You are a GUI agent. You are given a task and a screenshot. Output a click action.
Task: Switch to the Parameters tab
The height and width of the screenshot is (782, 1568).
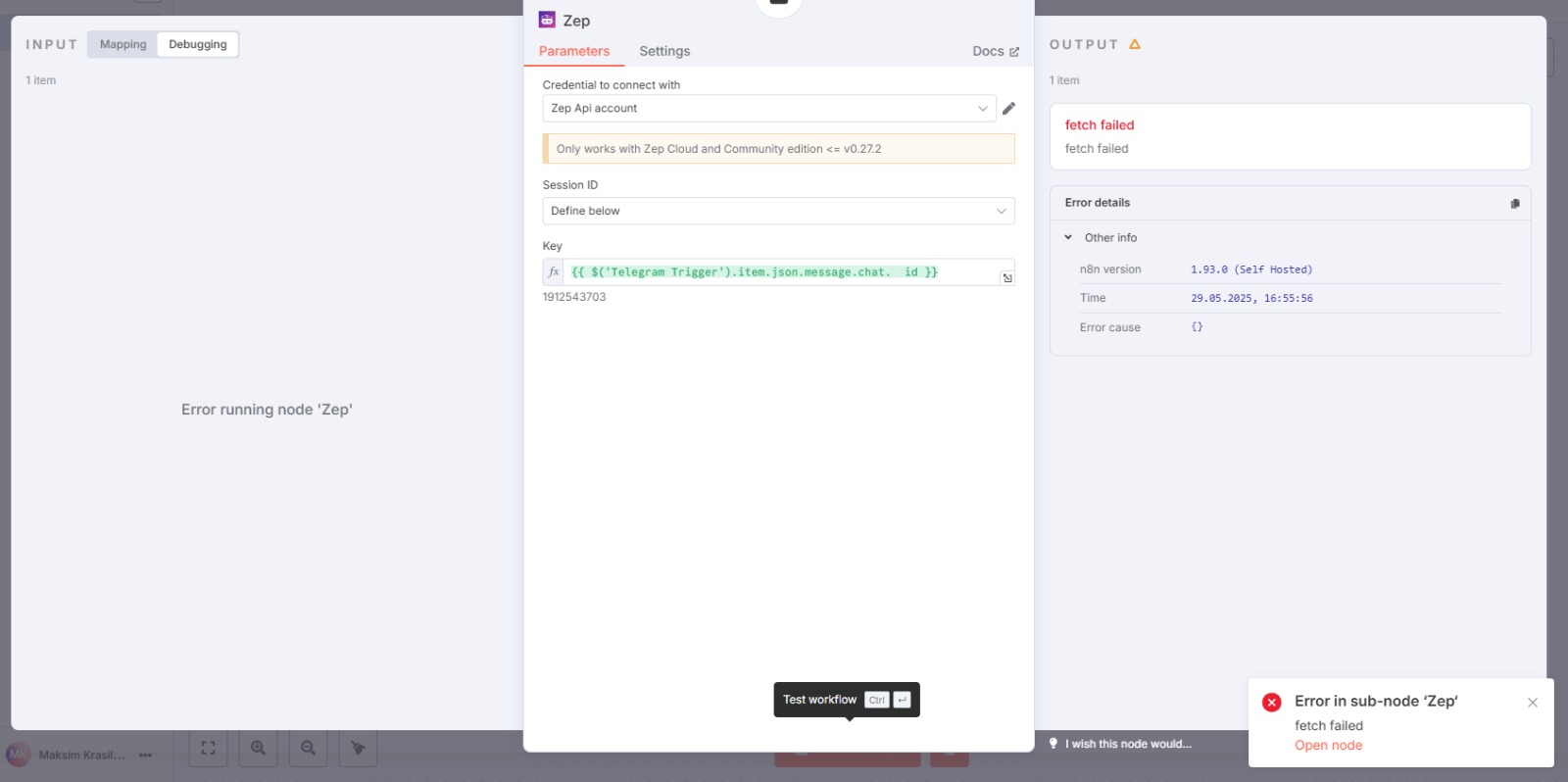click(574, 51)
